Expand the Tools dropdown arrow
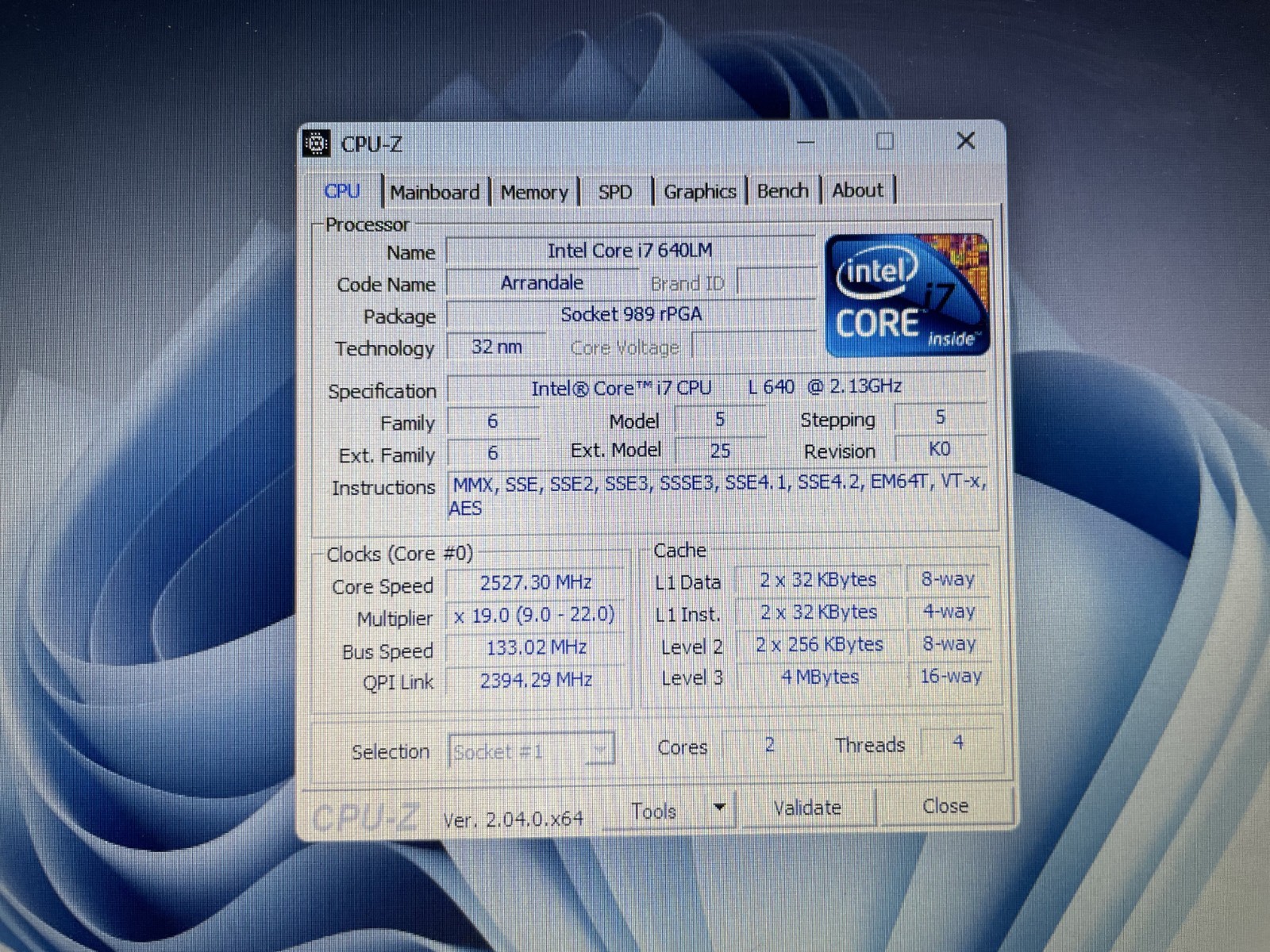Viewport: 1270px width, 952px height. pyautogui.click(x=719, y=808)
